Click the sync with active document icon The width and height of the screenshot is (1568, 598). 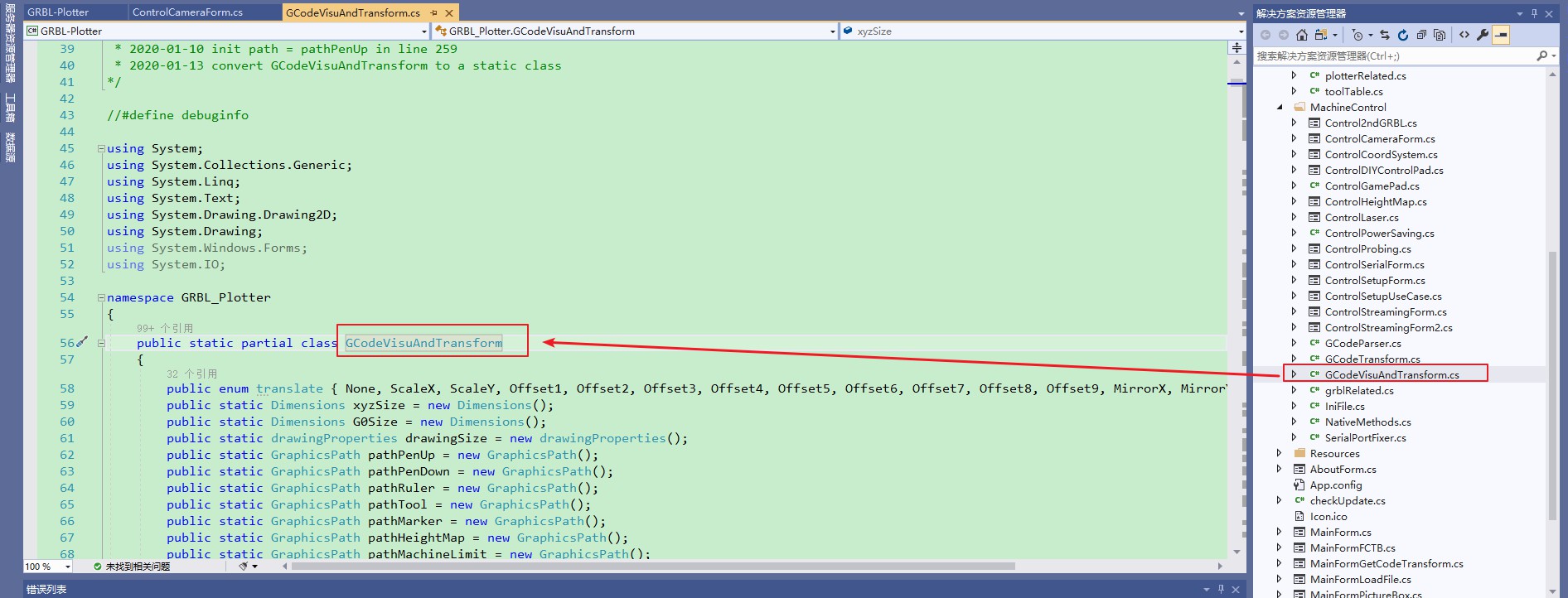[1385, 35]
